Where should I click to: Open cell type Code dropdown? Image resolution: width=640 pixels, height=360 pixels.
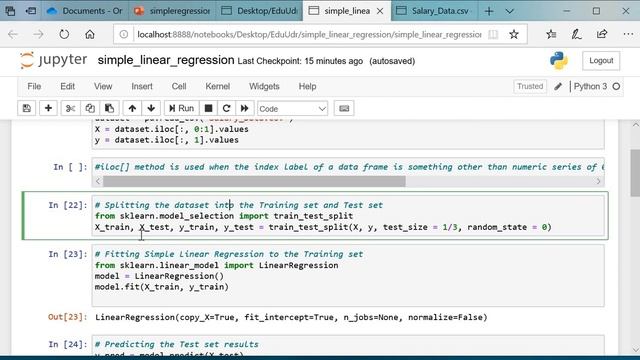(x=292, y=109)
